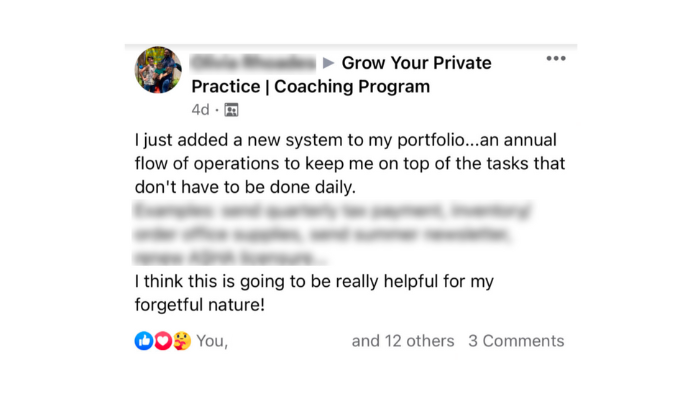Click the 'I think this is going' sentence
700x400 pixels.
(x=314, y=282)
